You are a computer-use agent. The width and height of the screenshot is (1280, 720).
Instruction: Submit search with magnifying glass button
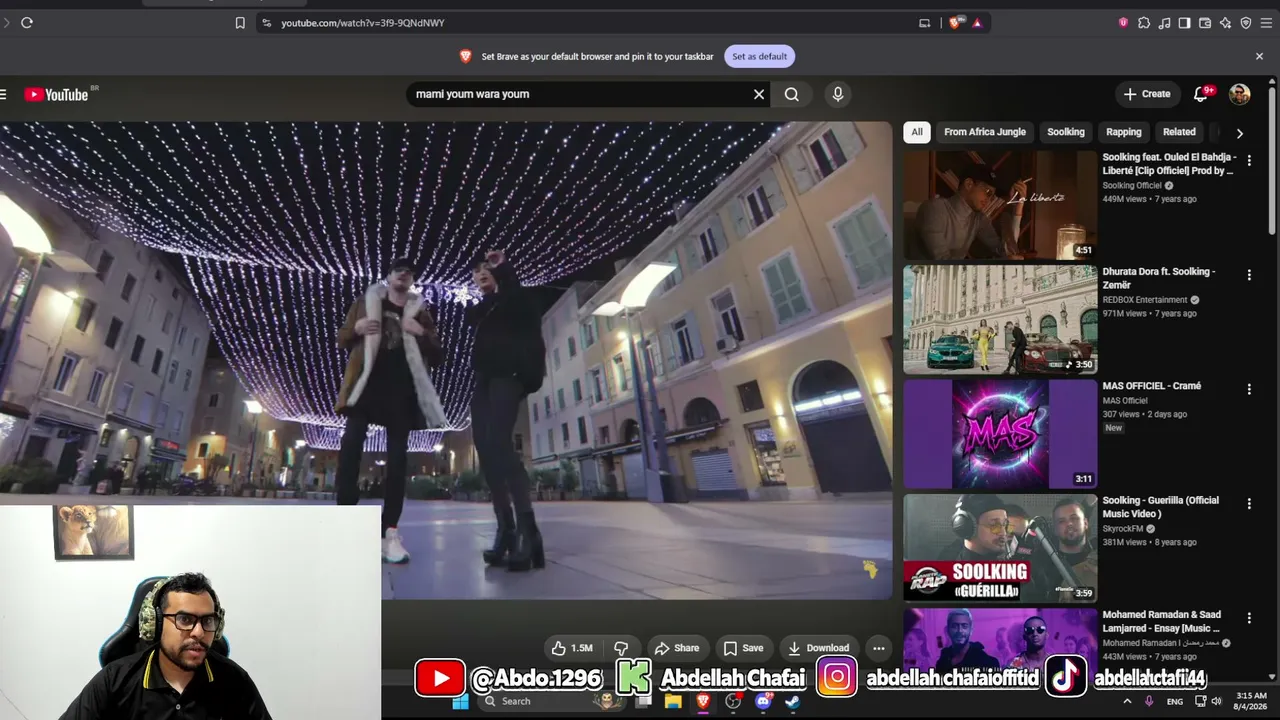(x=792, y=94)
